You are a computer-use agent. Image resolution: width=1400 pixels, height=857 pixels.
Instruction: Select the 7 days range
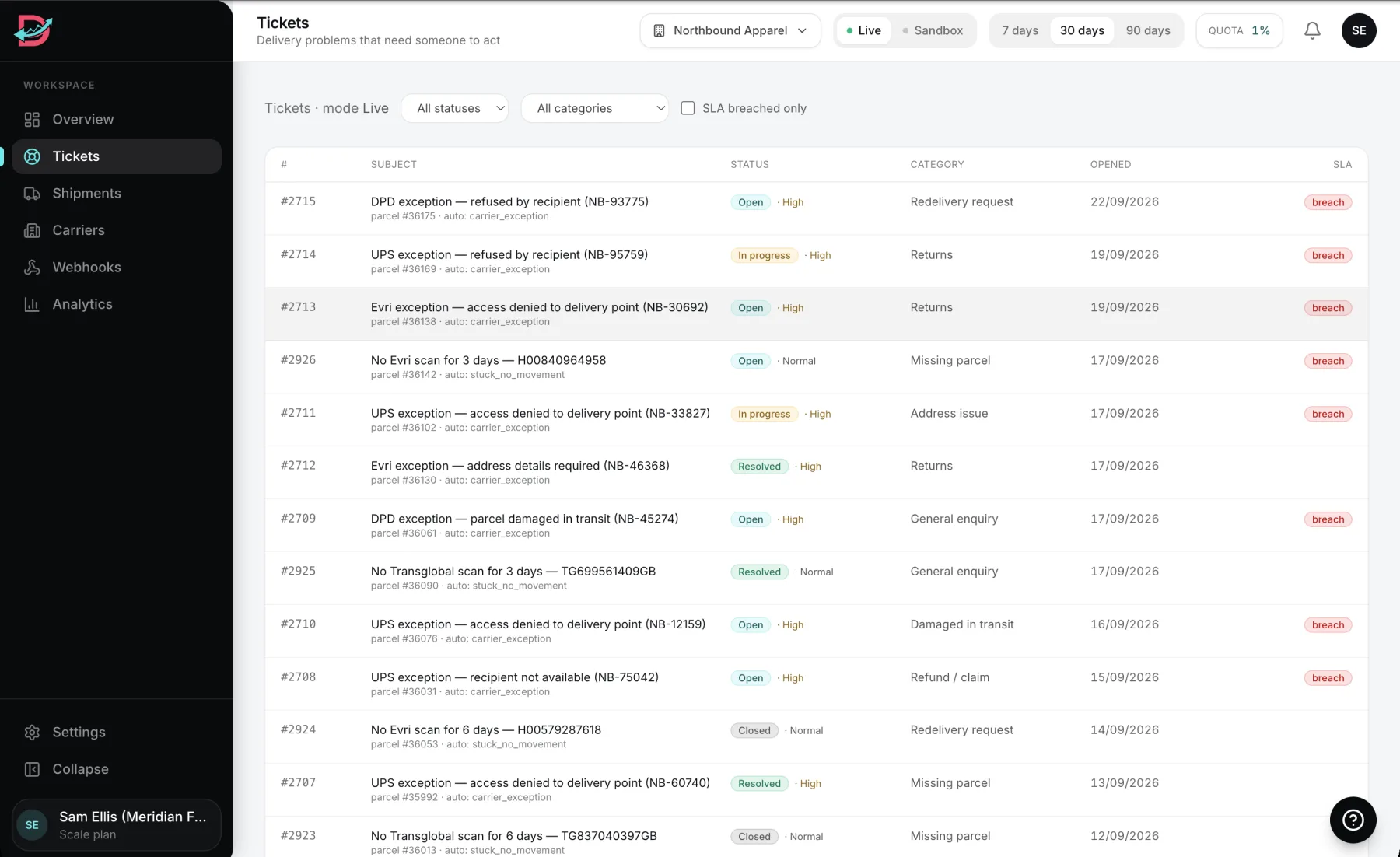[1020, 30]
